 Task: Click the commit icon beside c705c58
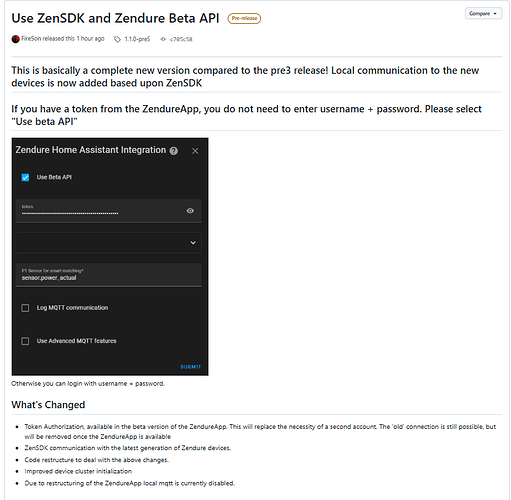163,39
